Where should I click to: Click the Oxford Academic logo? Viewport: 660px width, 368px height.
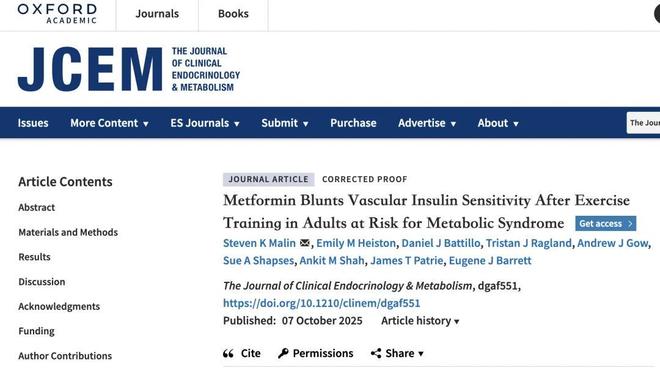coord(57,13)
